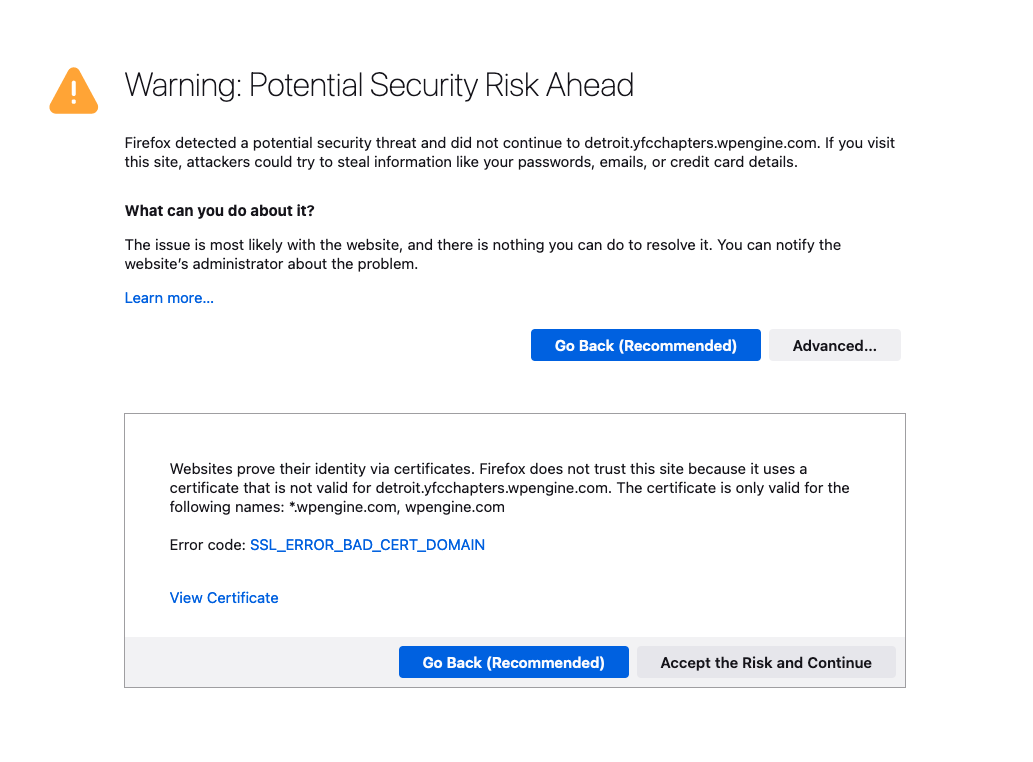The width and height of the screenshot is (1033, 762).
Task: Click the What can you do about it heading
Action: point(219,211)
